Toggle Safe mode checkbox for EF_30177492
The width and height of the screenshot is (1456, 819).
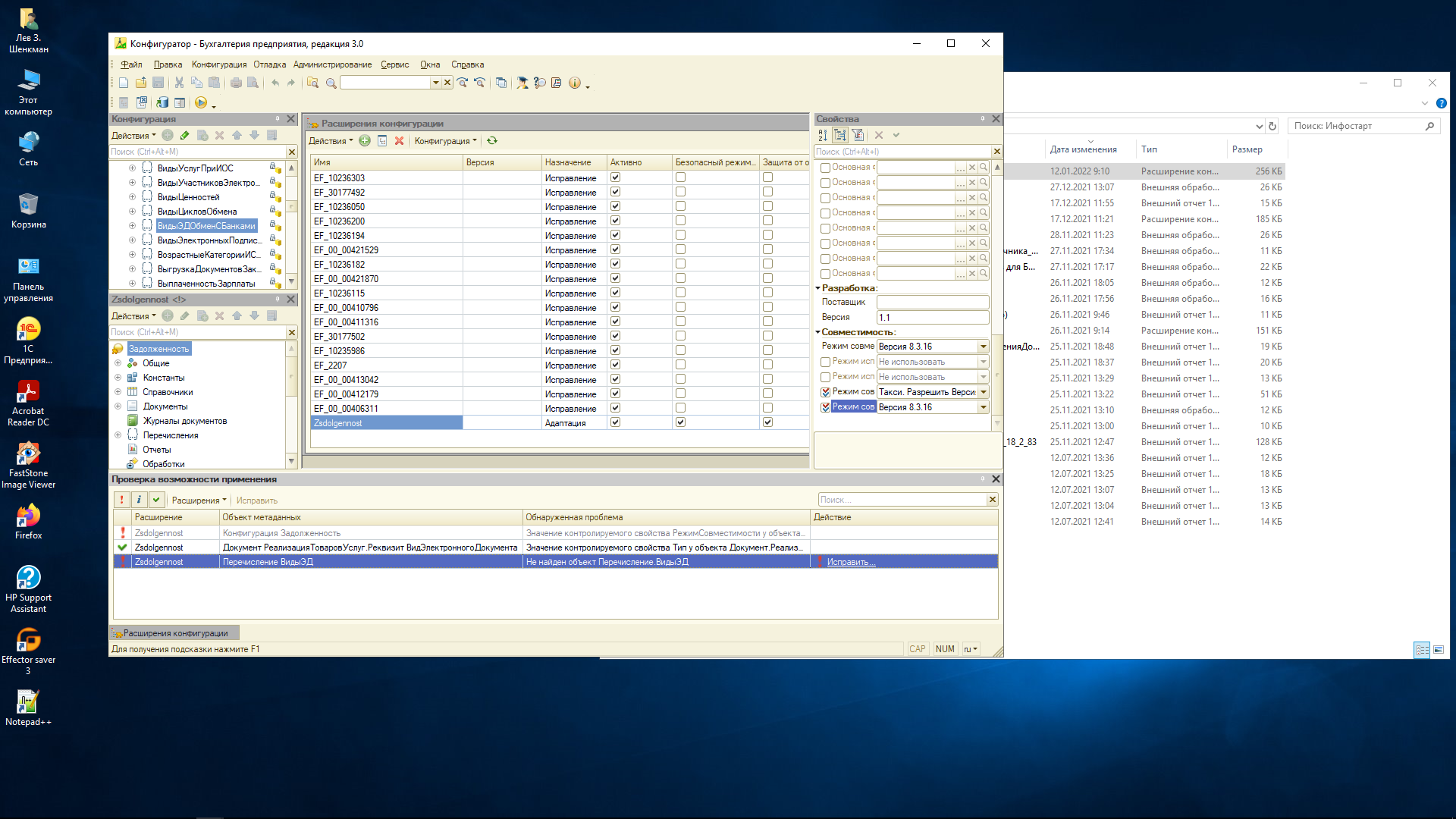tap(680, 192)
